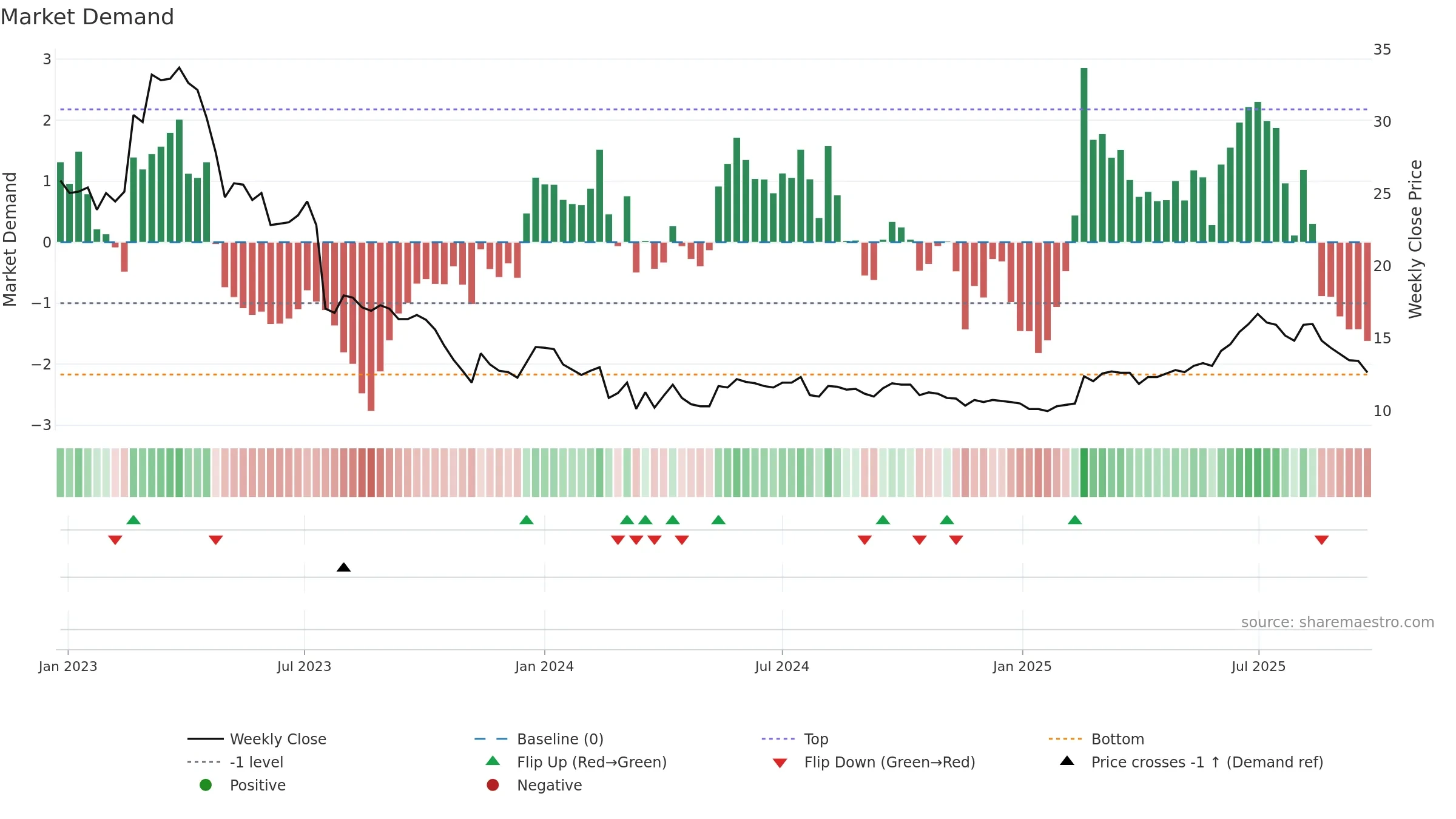This screenshot has width=1456, height=819.
Task: Click the '15' tick on price axis
Action: [x=1383, y=339]
